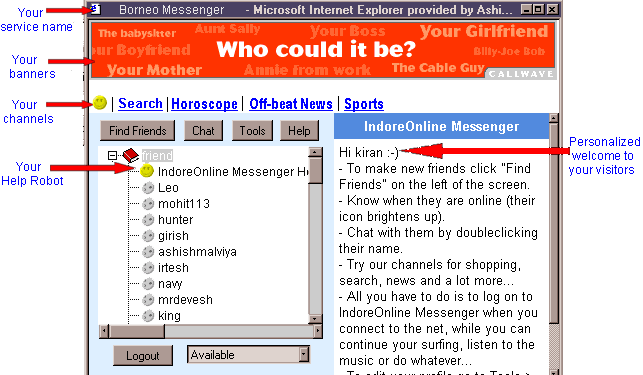Click the gray status icon beside mohit113
This screenshot has width=643, height=375.
tap(148, 204)
